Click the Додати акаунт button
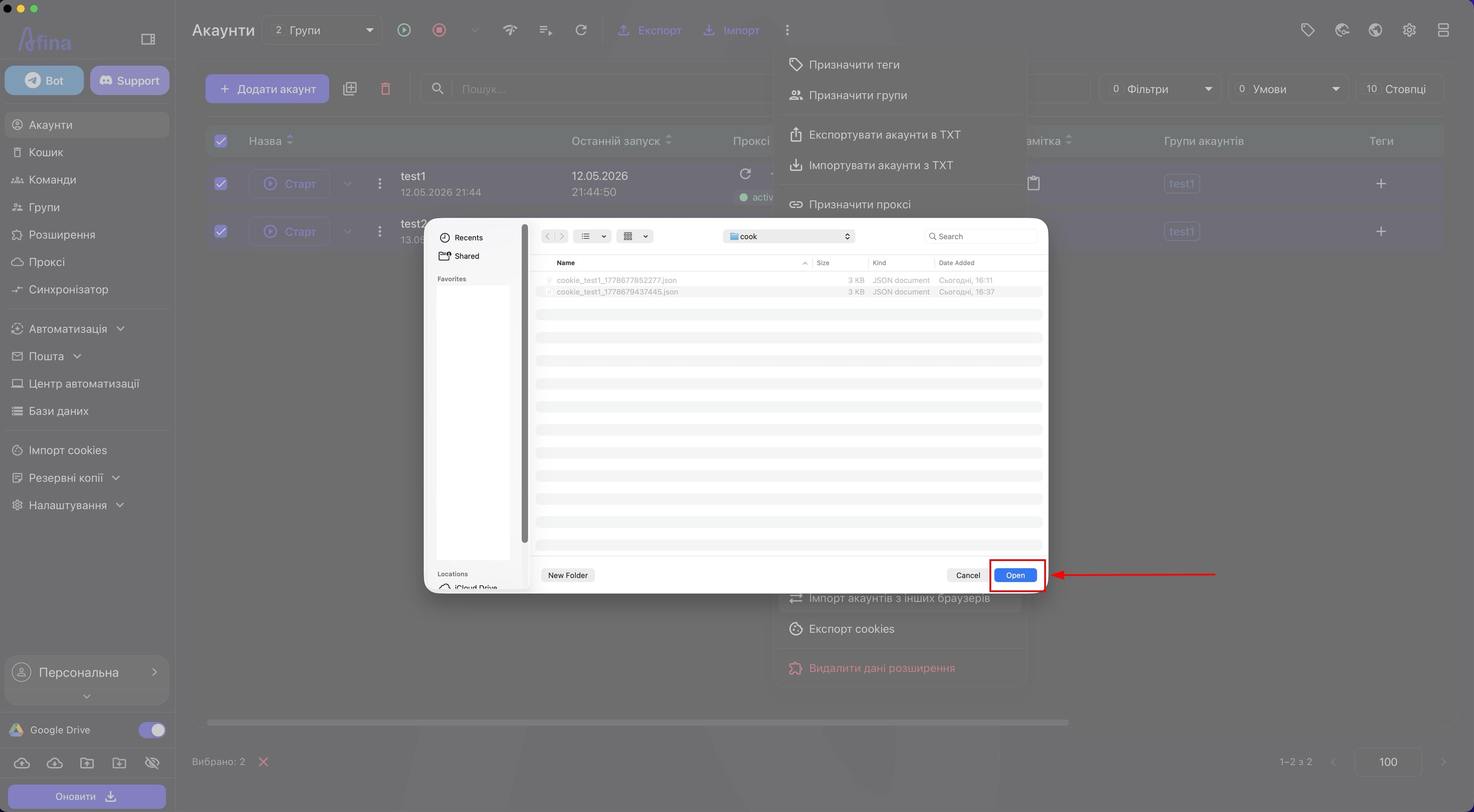The height and width of the screenshot is (812, 1474). click(267, 89)
